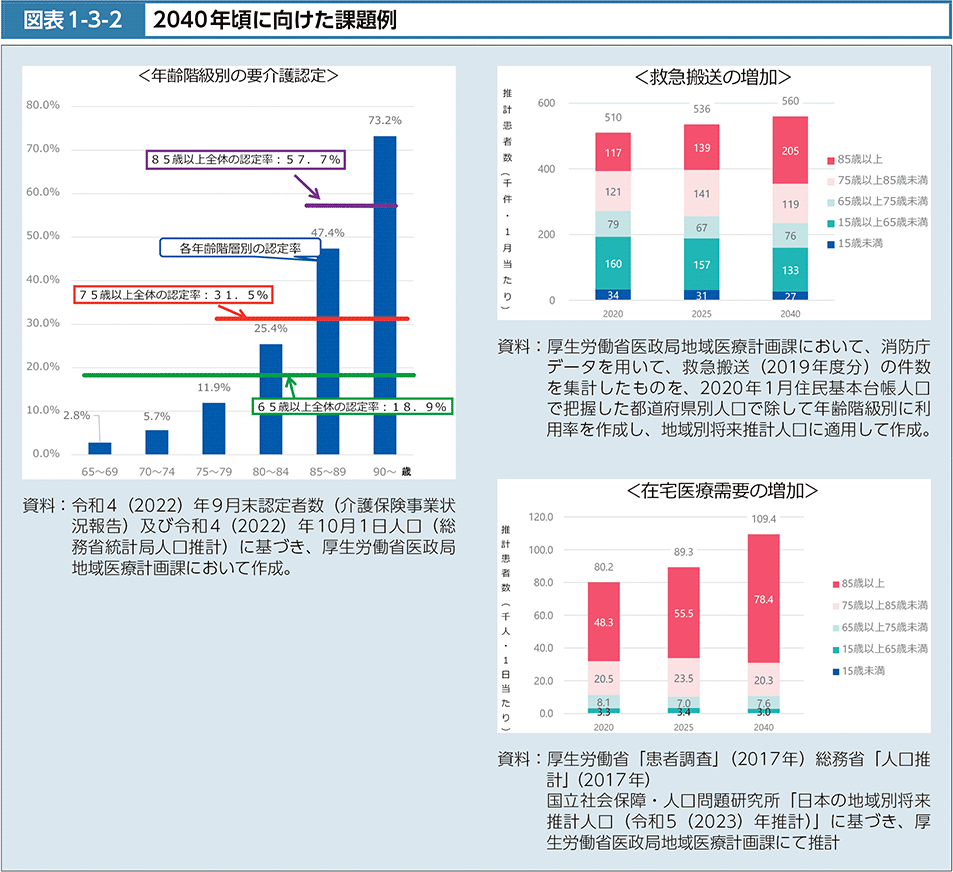This screenshot has width=953, height=872.
Task: Click the 80〜84 age axis label
Action: coord(270,472)
